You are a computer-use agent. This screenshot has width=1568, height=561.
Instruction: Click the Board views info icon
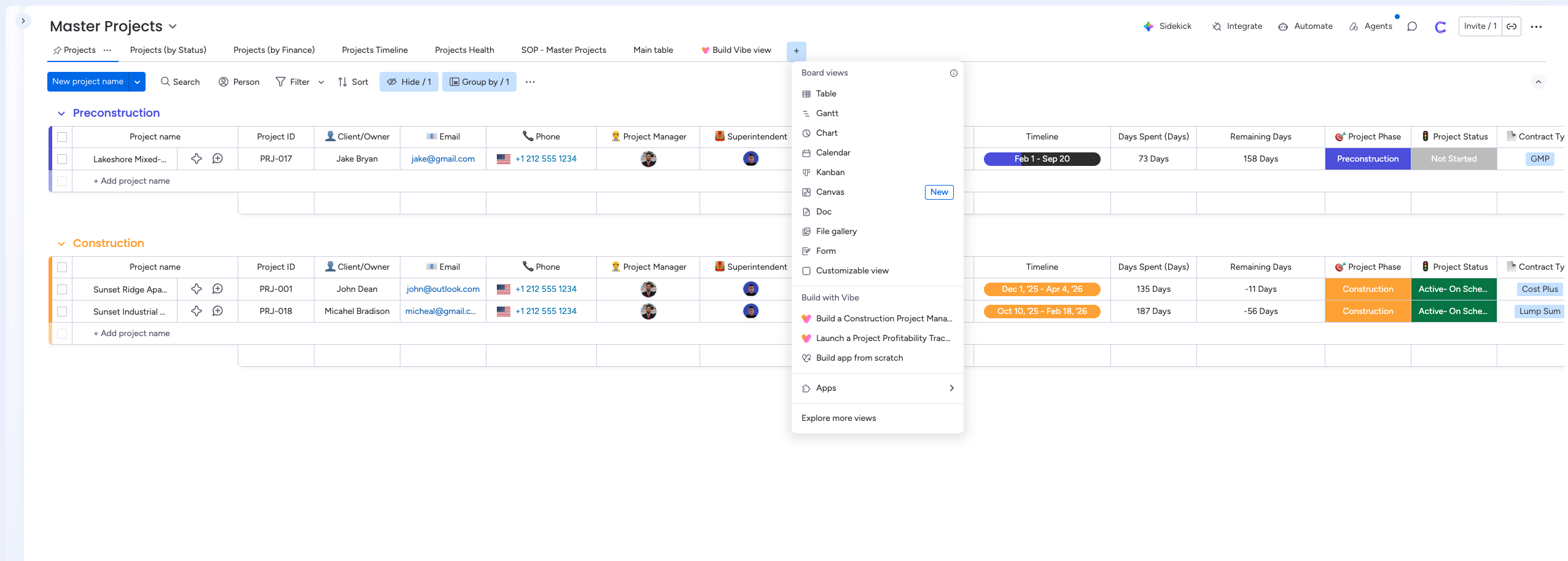pyautogui.click(x=953, y=73)
